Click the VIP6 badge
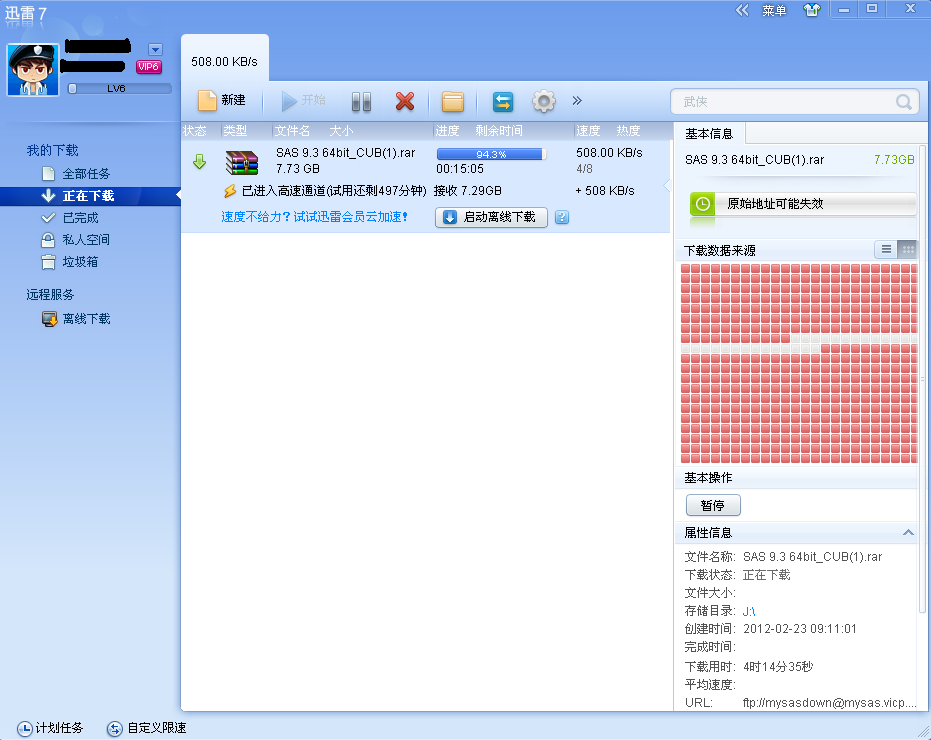This screenshot has width=931, height=740. click(x=148, y=67)
